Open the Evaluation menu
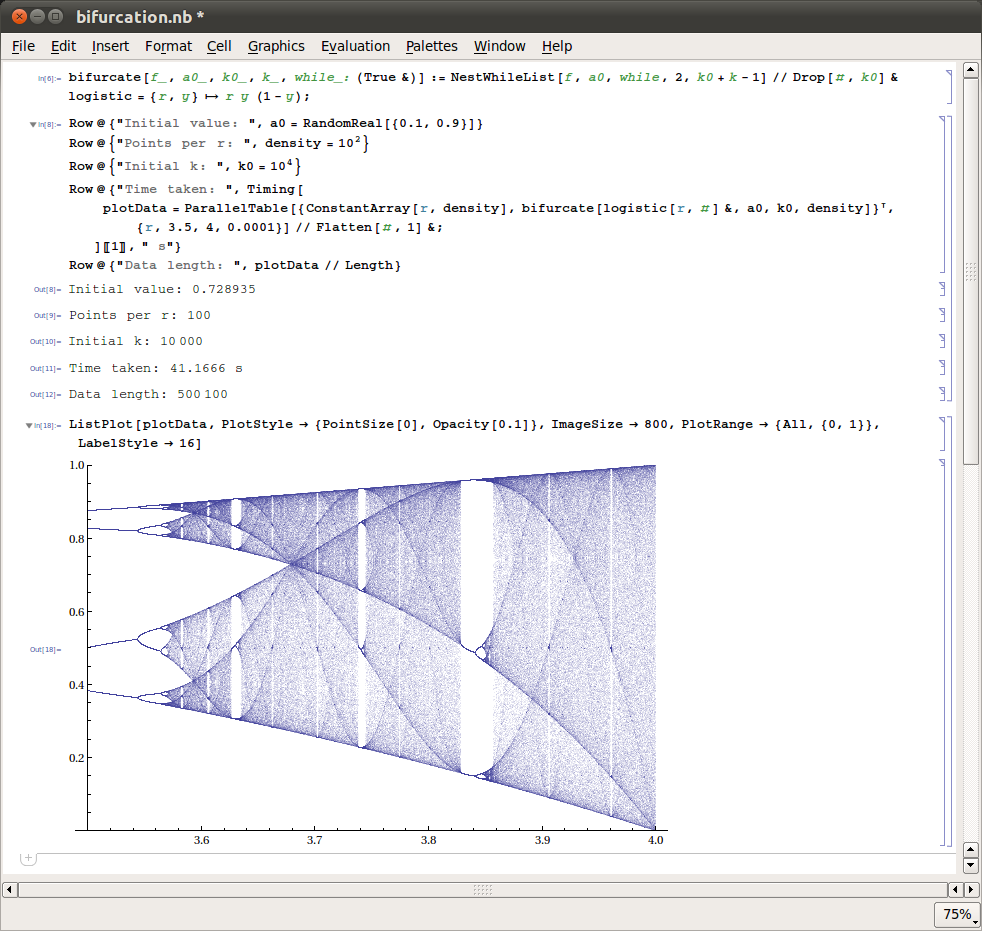982x931 pixels. click(x=355, y=46)
